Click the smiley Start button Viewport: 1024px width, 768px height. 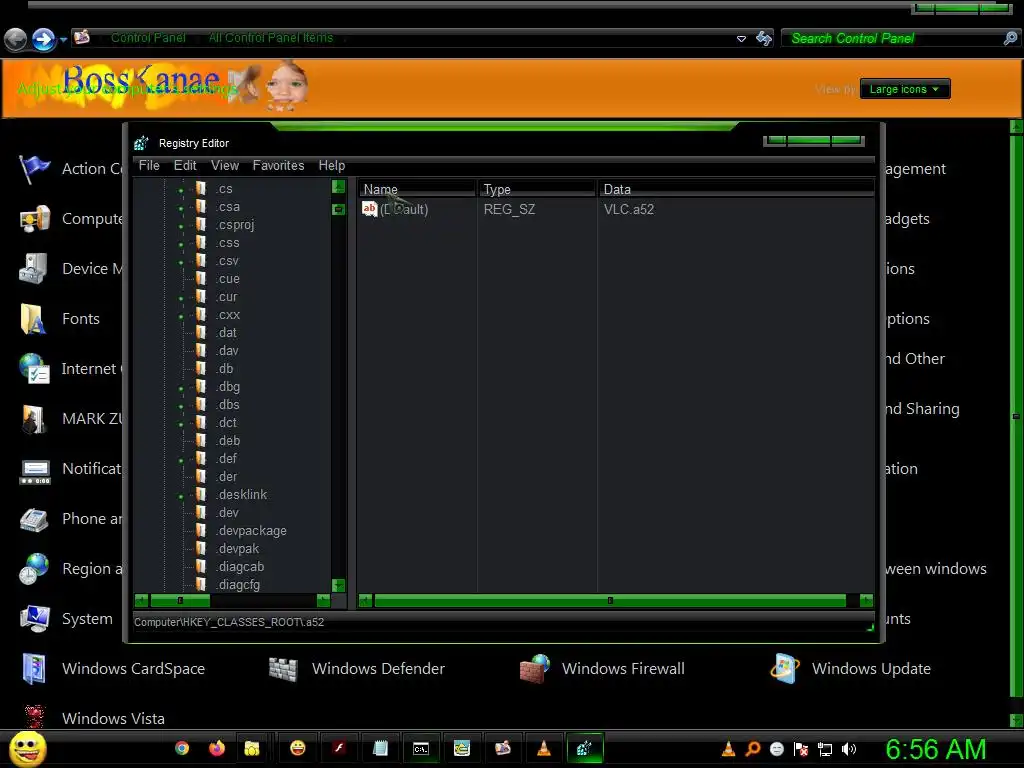[x=27, y=748]
